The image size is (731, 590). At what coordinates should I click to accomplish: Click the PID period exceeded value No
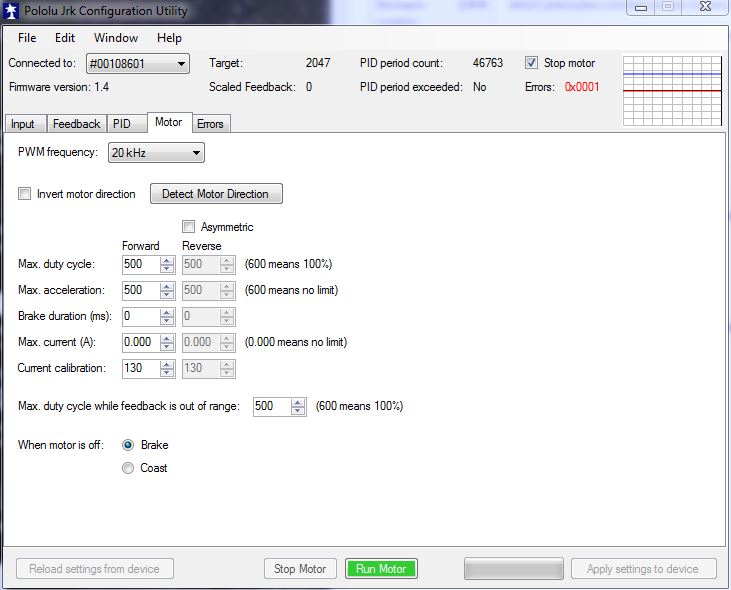point(480,87)
